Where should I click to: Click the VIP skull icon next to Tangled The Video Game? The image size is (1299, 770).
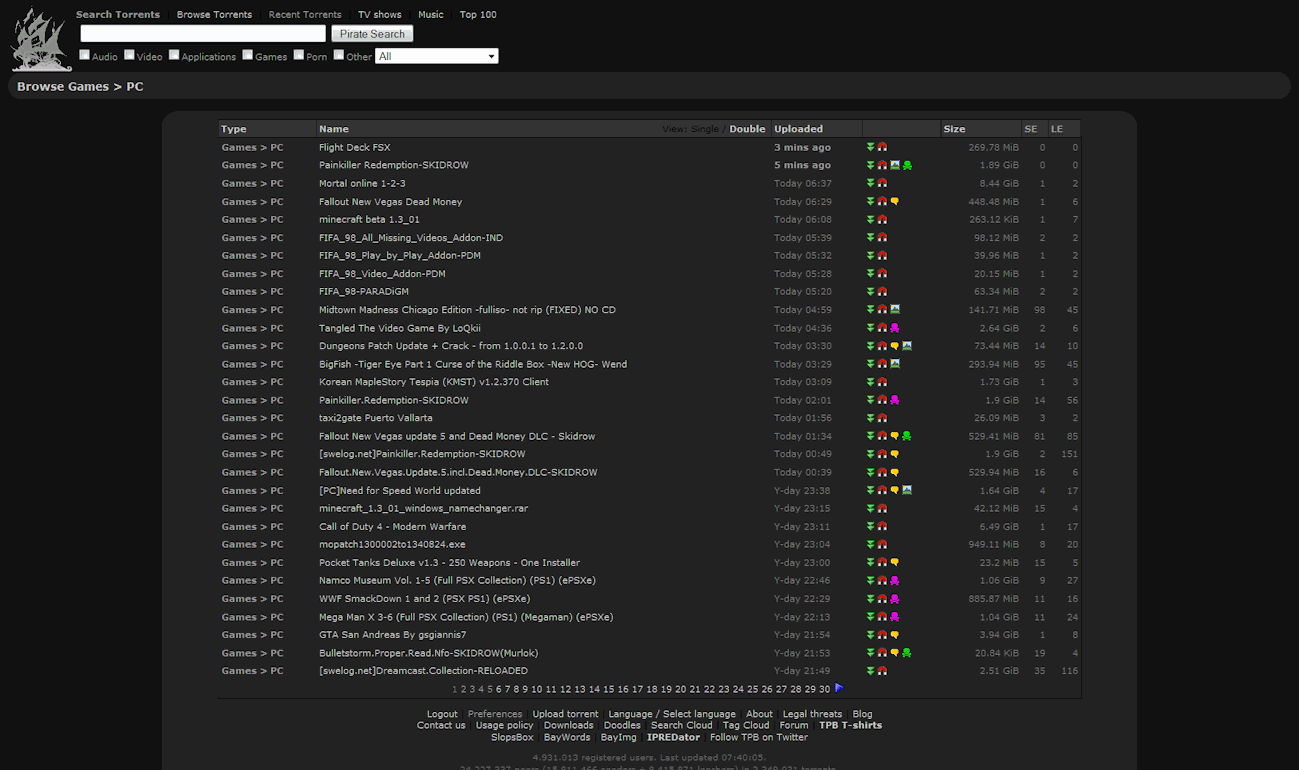coord(895,328)
